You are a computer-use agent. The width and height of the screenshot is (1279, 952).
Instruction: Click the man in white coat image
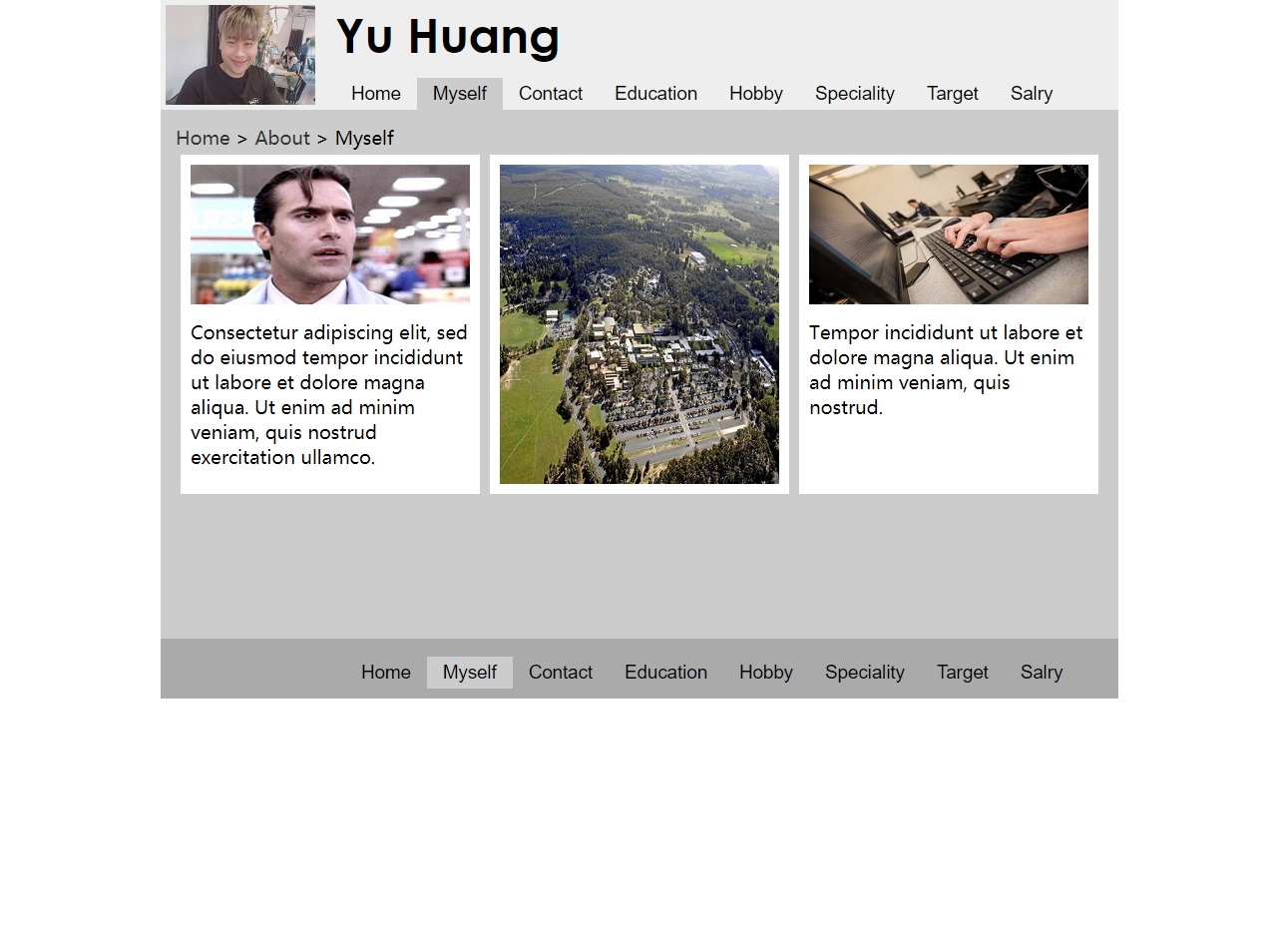330,235
